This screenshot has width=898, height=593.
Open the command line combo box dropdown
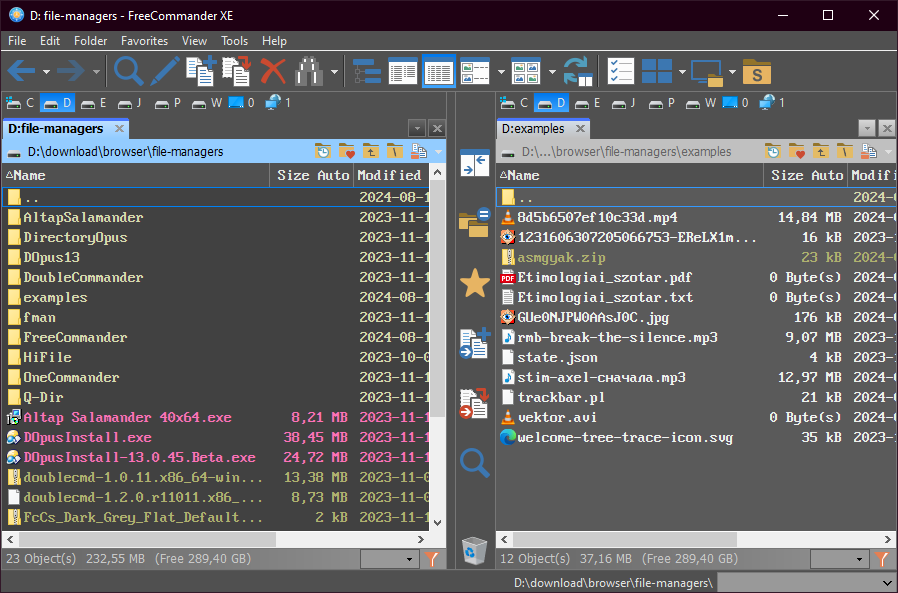coord(887,582)
